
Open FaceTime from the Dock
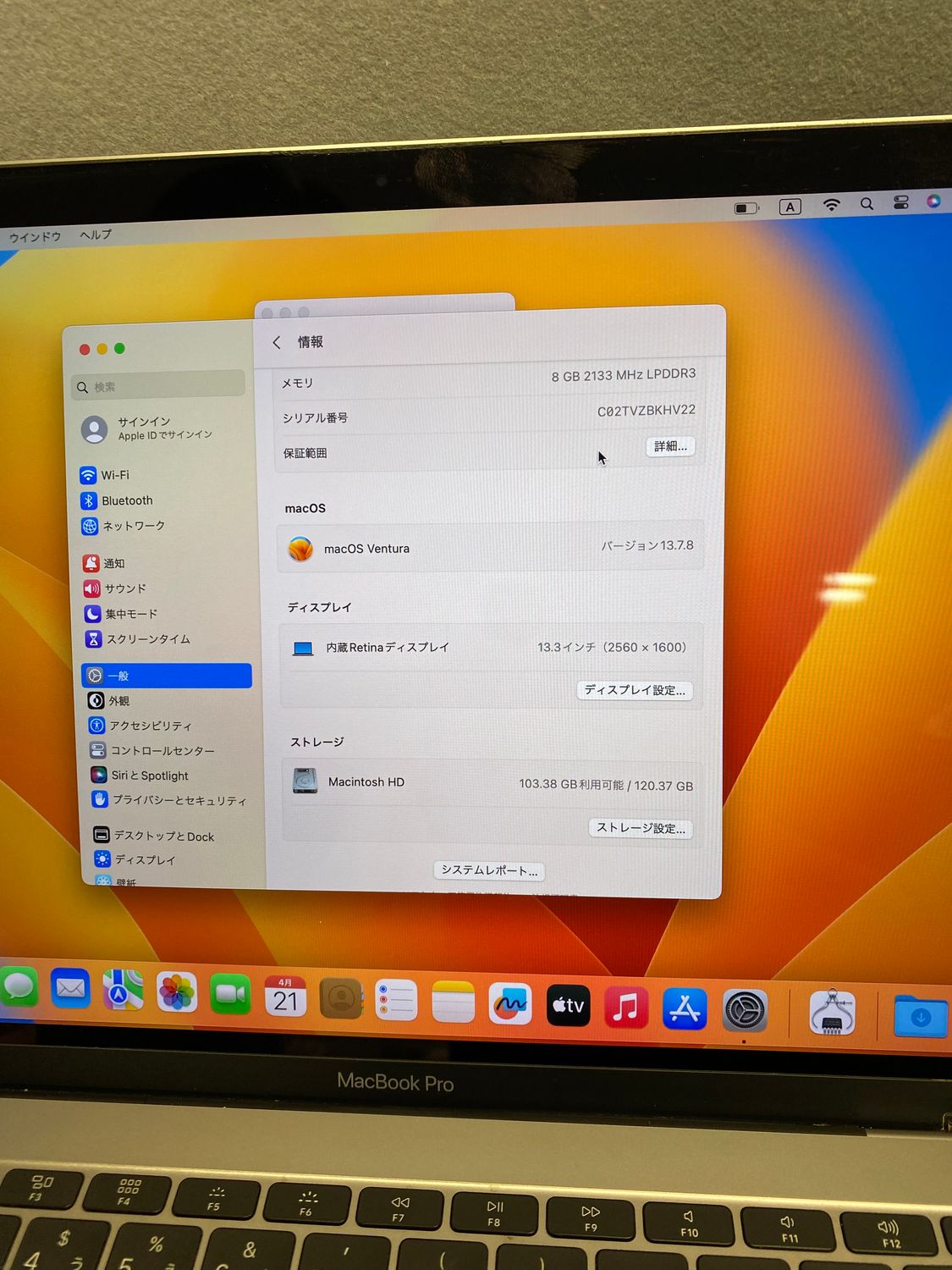point(230,994)
